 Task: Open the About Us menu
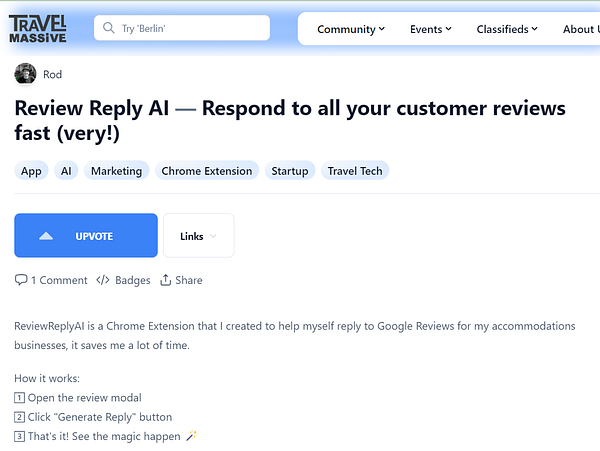(580, 29)
